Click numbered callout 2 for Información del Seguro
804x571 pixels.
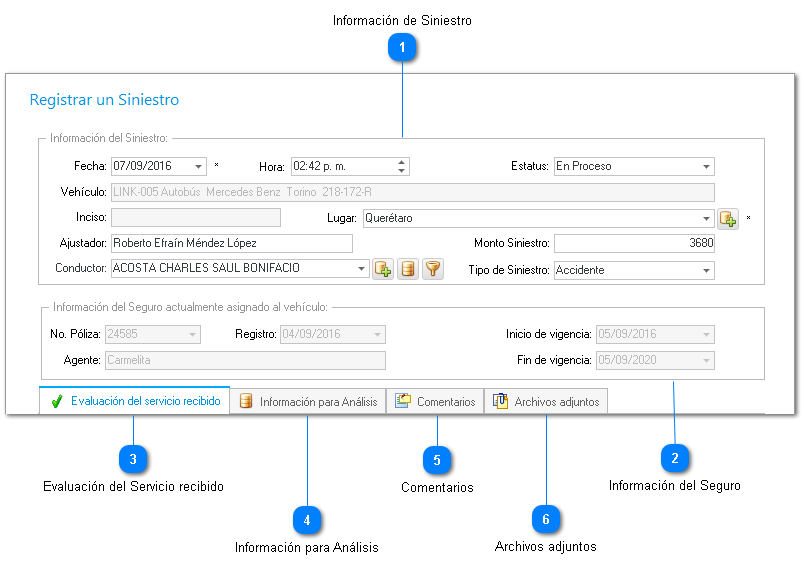tap(675, 458)
